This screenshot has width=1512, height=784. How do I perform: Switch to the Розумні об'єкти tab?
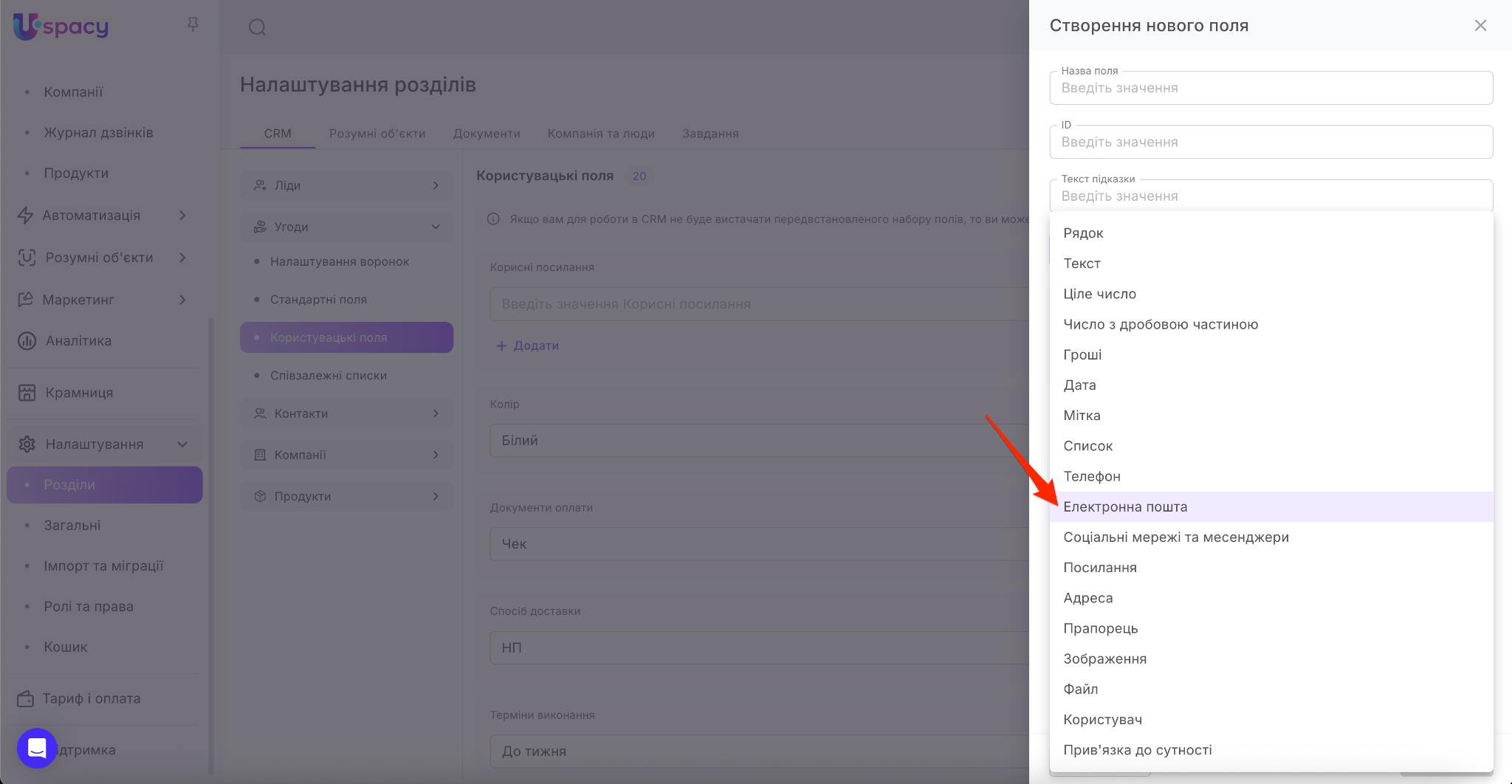[377, 134]
